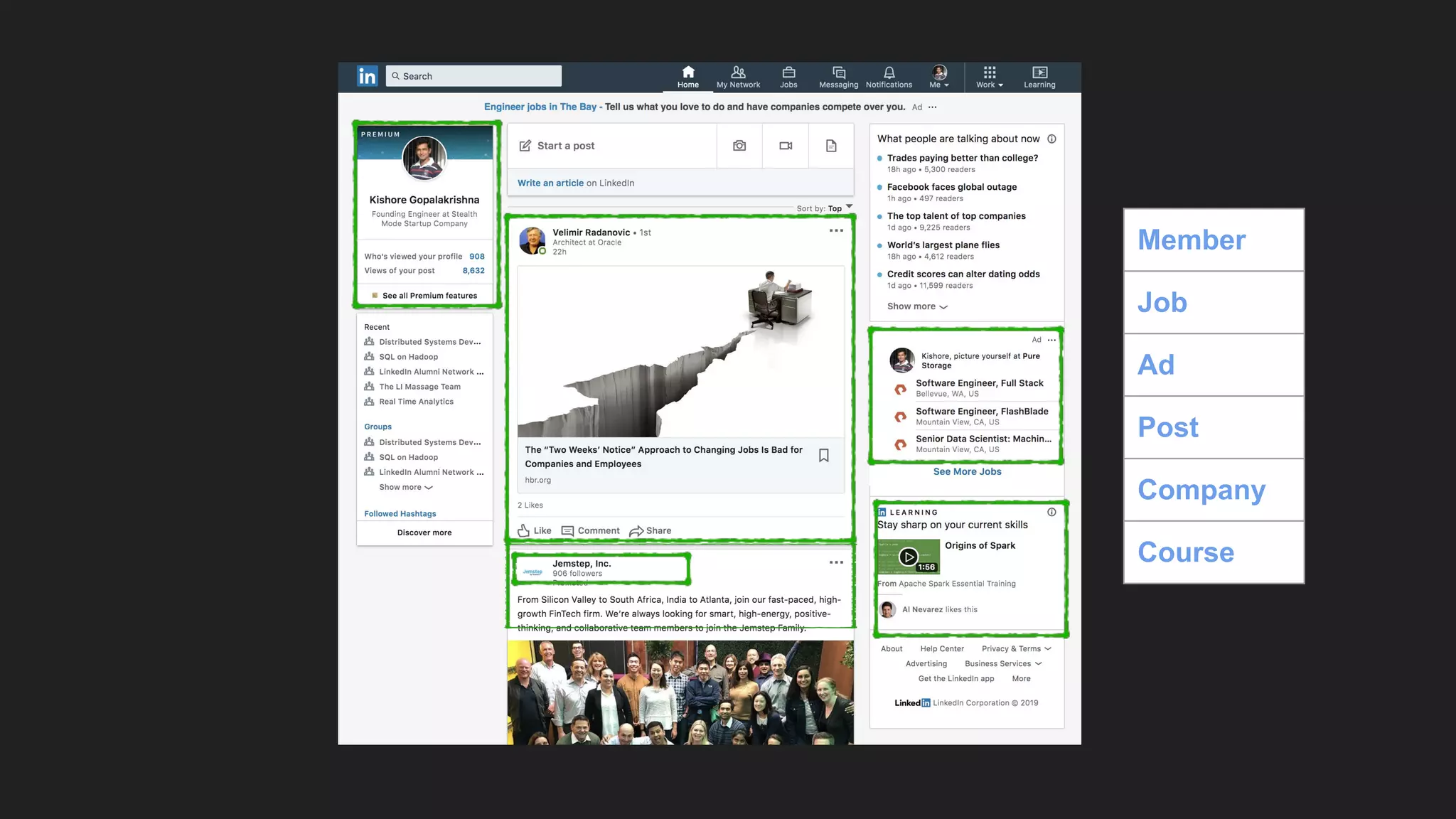Click the document upload icon

(x=831, y=146)
